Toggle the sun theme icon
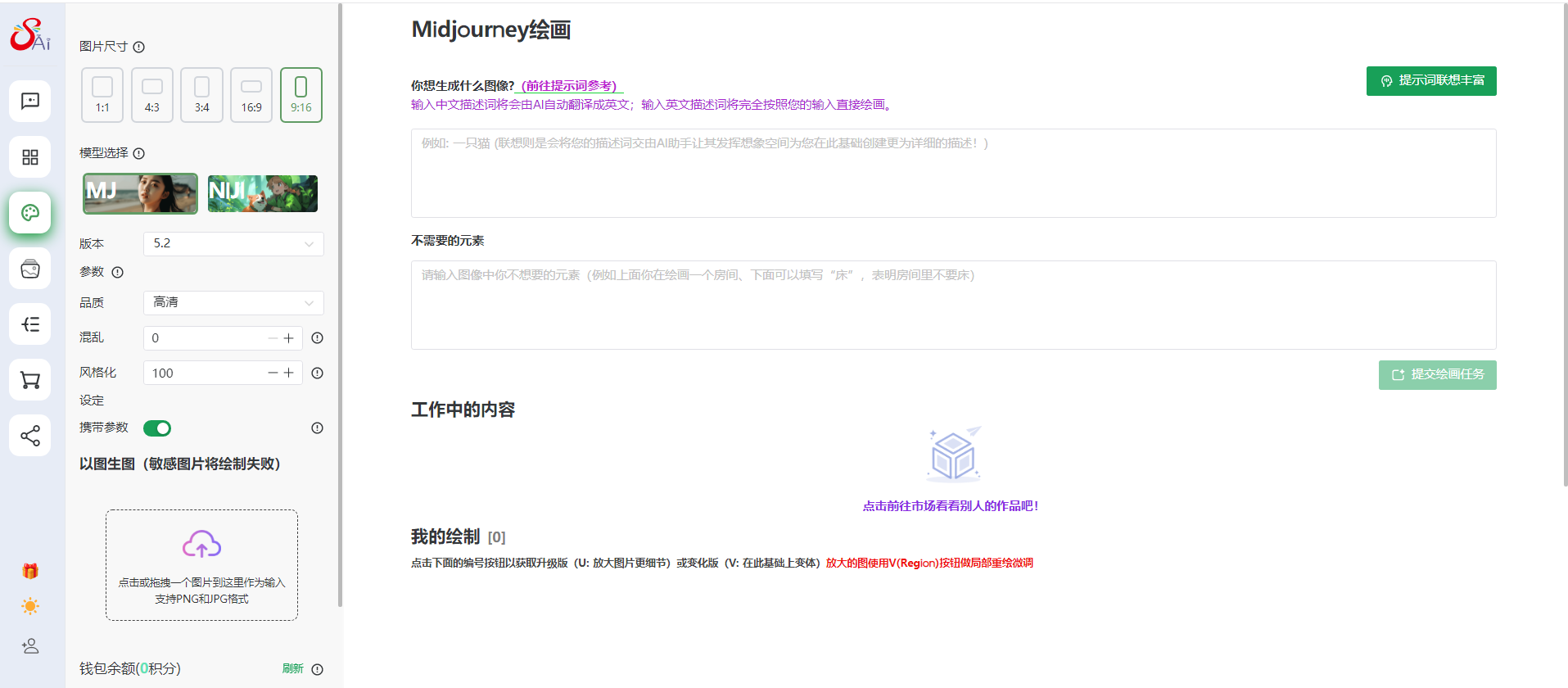1568x688 pixels. click(30, 606)
